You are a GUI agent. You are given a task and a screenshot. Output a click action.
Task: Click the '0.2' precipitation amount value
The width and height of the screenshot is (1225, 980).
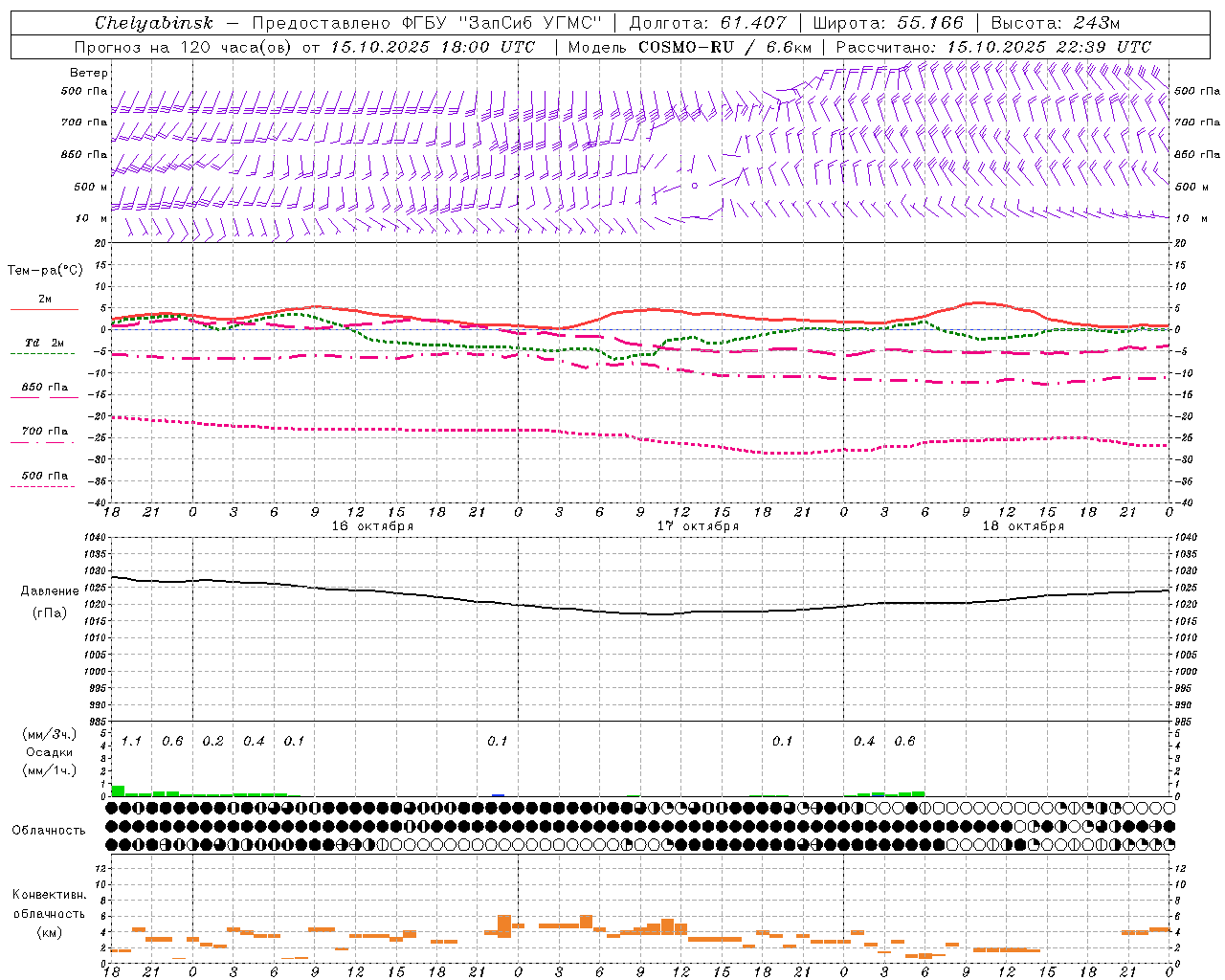click(212, 742)
